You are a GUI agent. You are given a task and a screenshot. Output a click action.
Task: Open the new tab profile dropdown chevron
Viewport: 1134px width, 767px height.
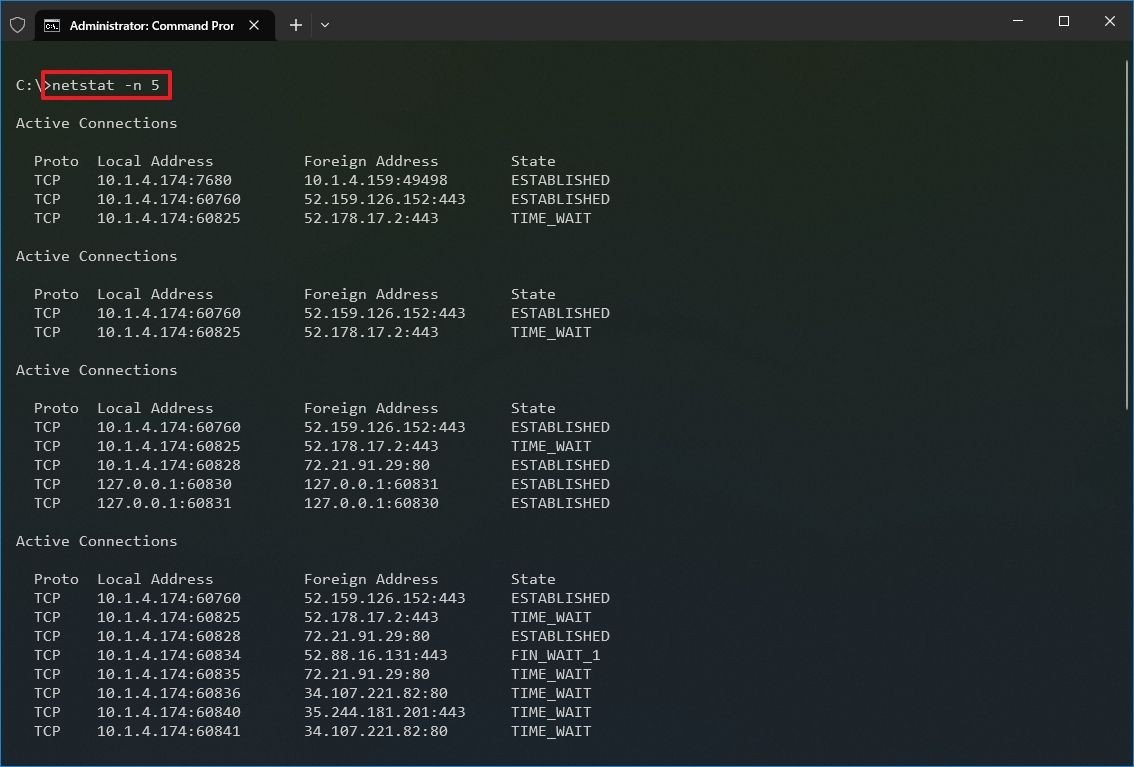pyautogui.click(x=324, y=25)
